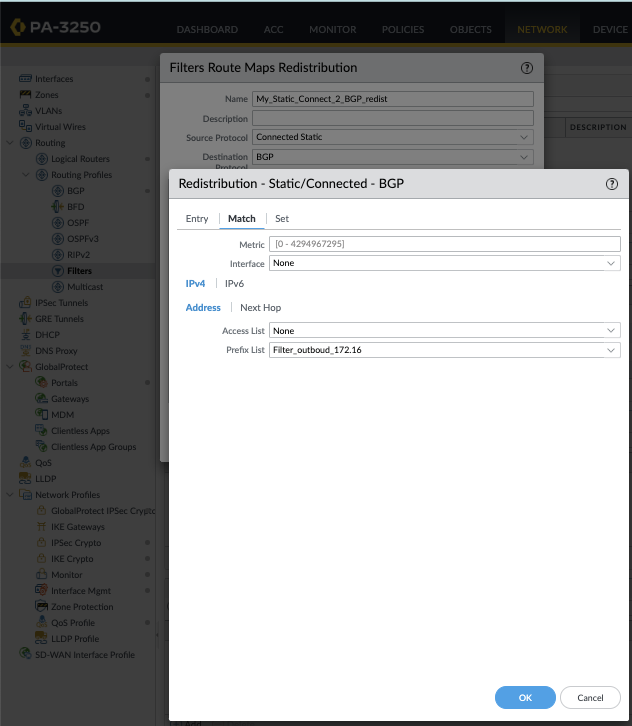Click the Zone Protection icon

pyautogui.click(x=42, y=607)
